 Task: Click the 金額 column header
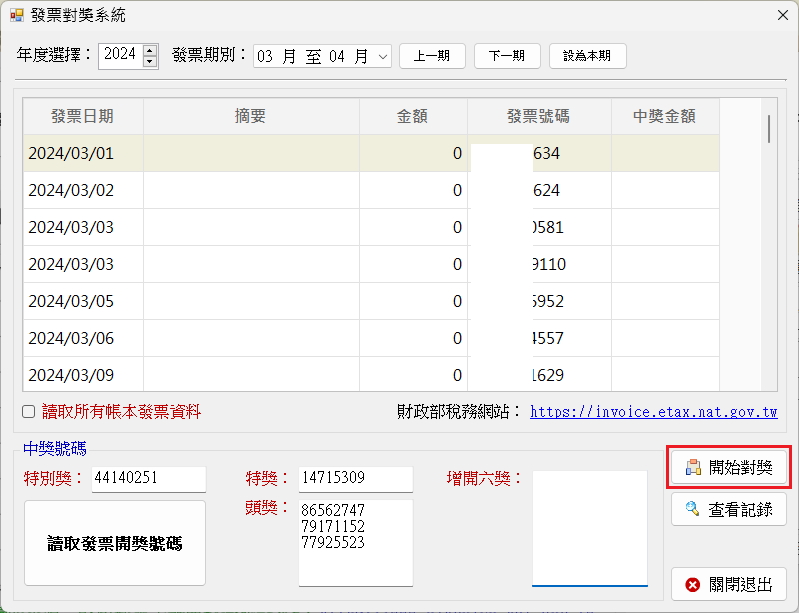pyautogui.click(x=413, y=116)
